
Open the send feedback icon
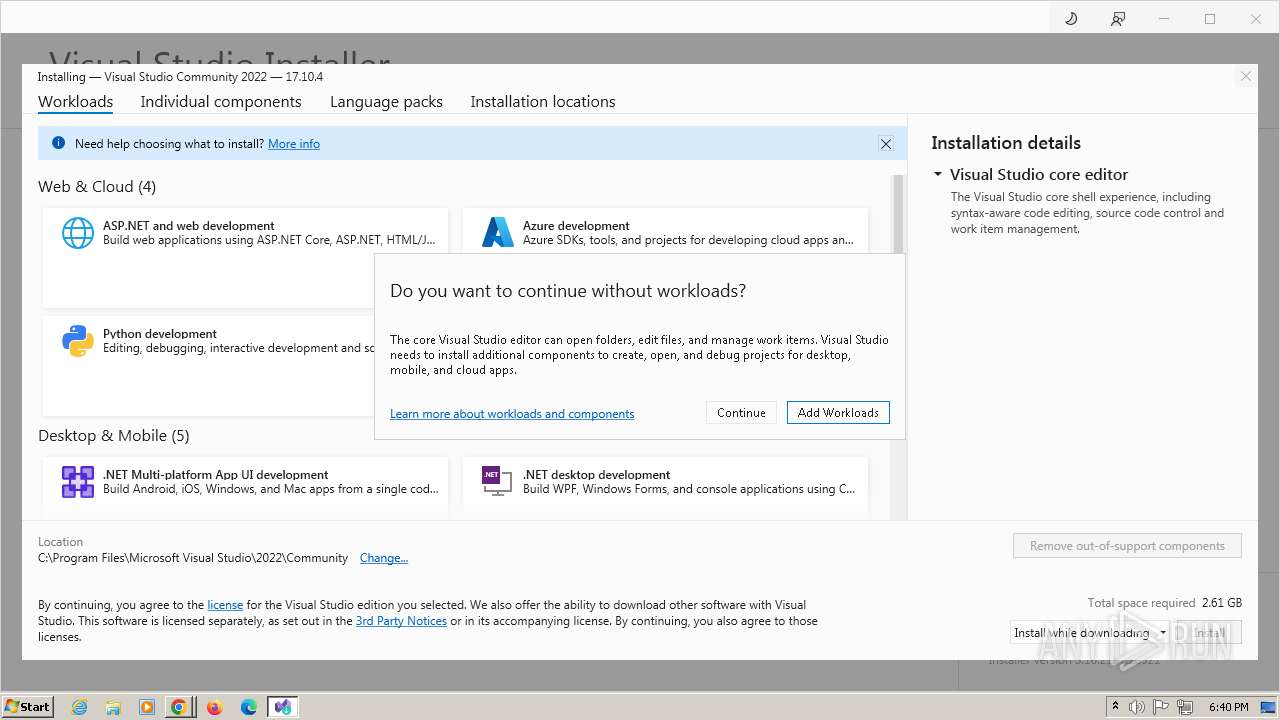click(x=1118, y=18)
